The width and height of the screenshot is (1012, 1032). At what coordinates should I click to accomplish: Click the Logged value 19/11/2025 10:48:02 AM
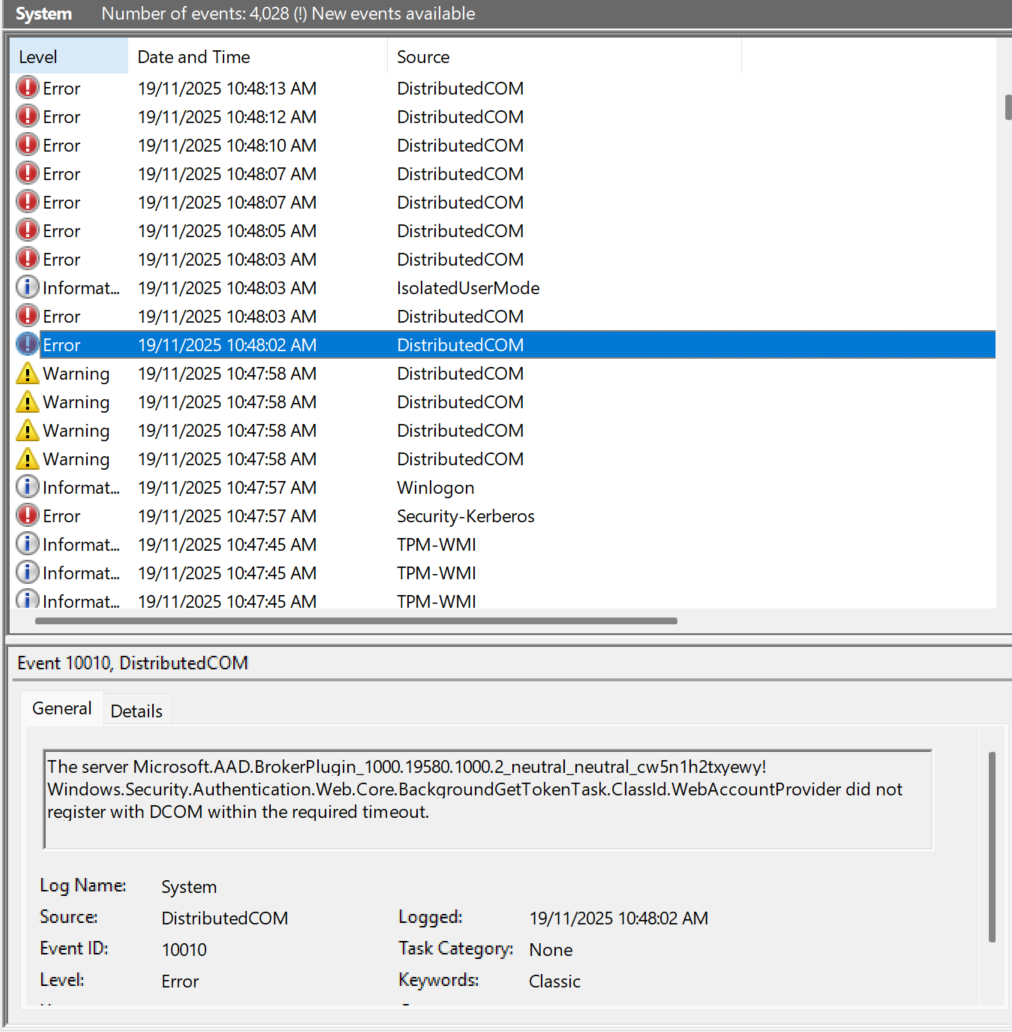coord(619,918)
